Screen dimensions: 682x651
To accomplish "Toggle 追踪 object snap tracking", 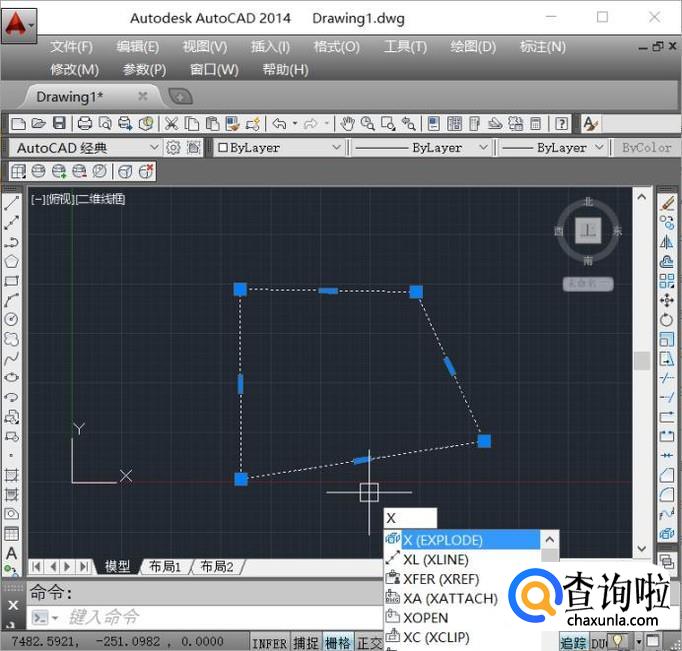I will (573, 643).
